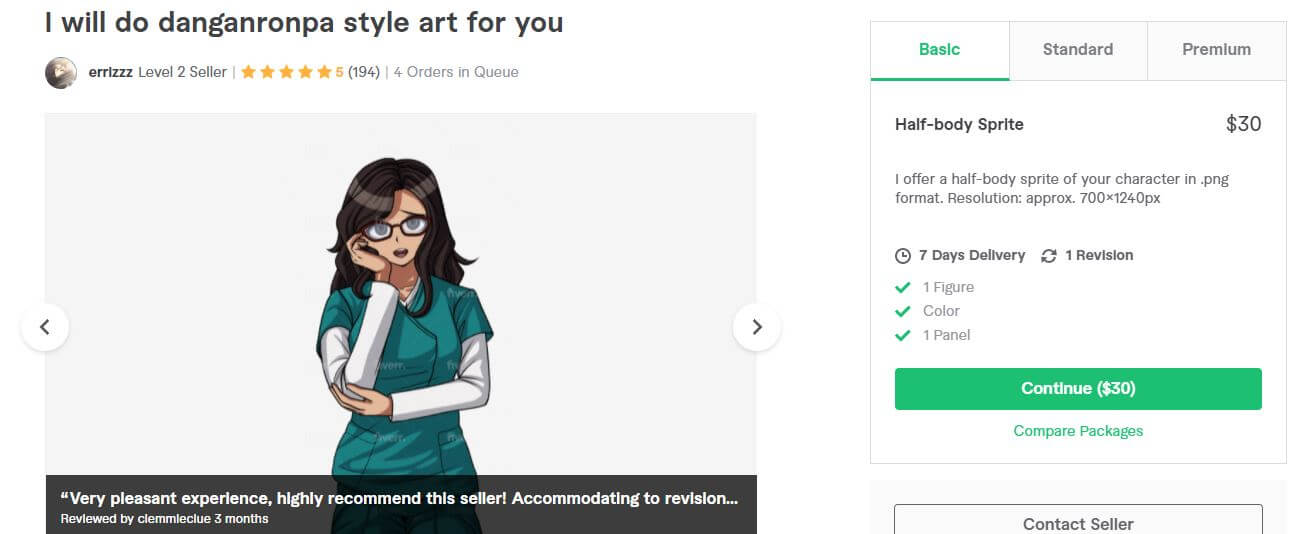Visit the errizzz seller profile name
Viewport: 1309px width, 534px height.
[x=111, y=72]
